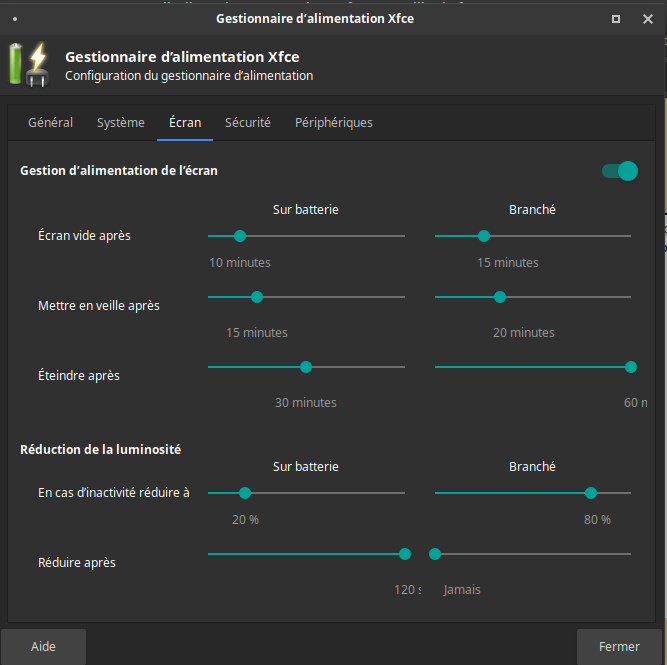Click the '20 %' value label
This screenshot has height=665, width=667.
tap(245, 520)
